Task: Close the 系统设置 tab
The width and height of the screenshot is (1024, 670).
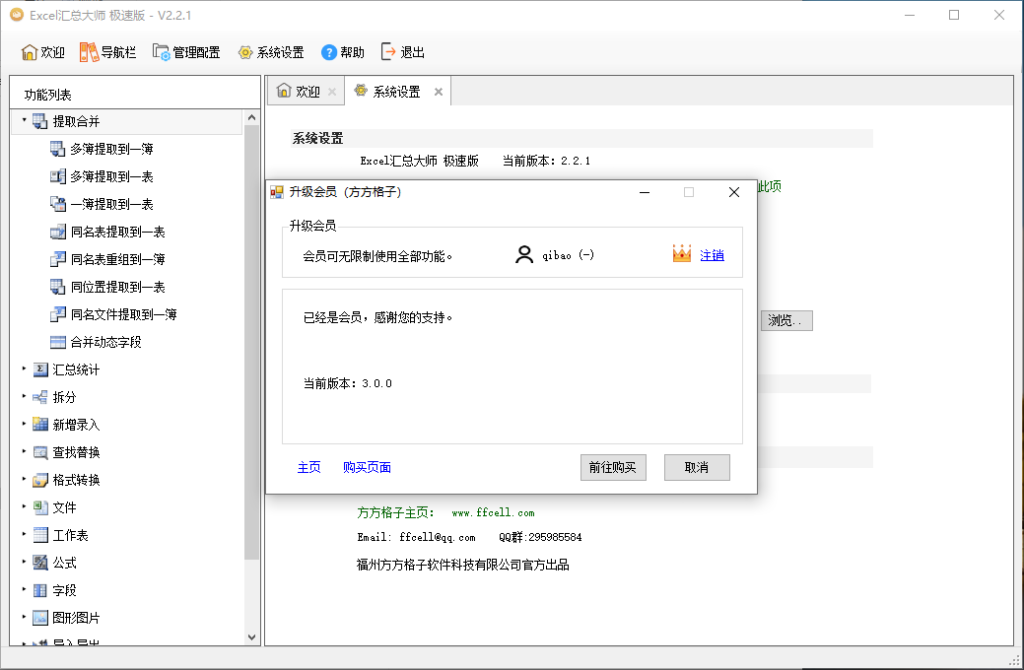Action: pyautogui.click(x=438, y=92)
